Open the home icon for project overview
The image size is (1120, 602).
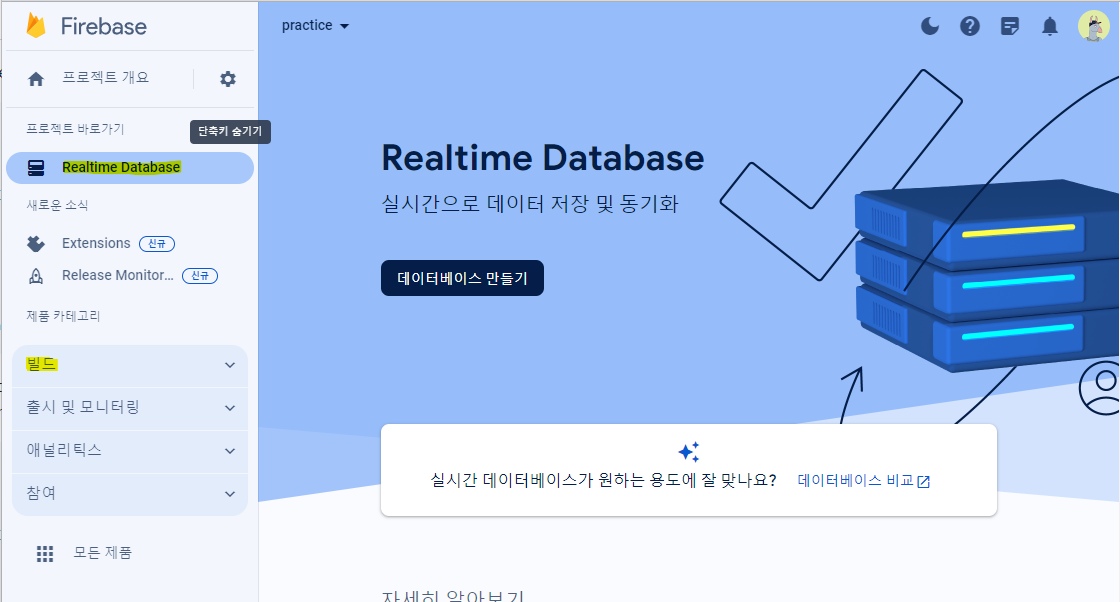pos(36,79)
